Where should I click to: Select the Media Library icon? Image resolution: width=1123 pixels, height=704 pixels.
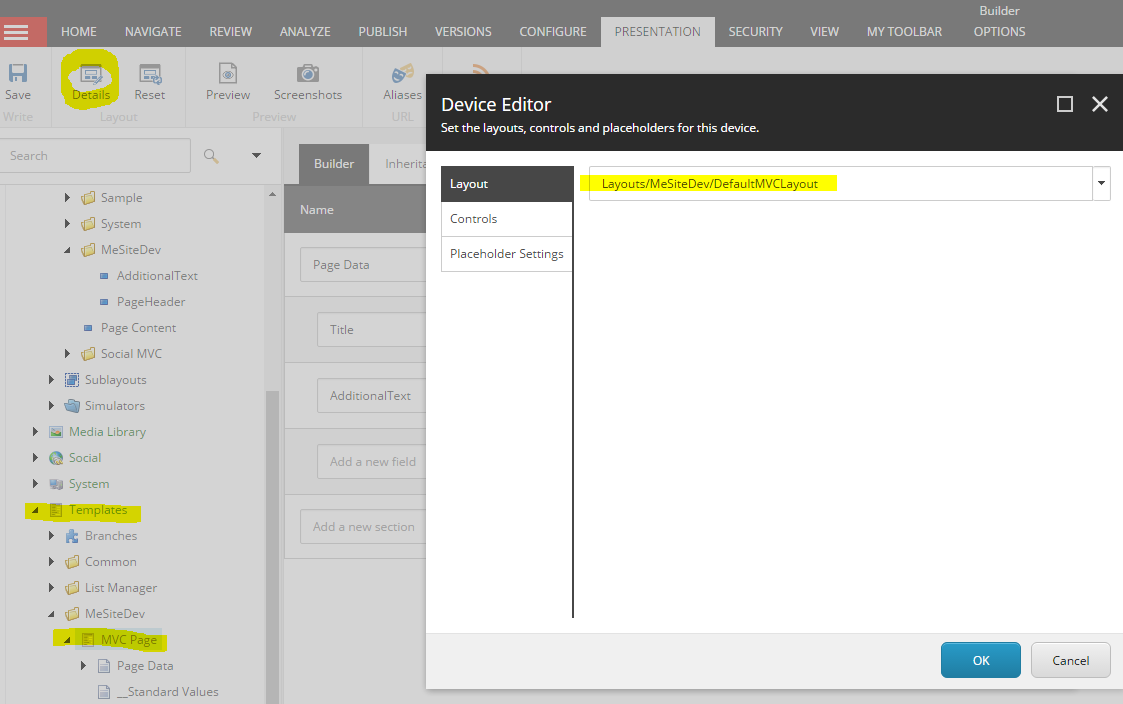(x=56, y=432)
